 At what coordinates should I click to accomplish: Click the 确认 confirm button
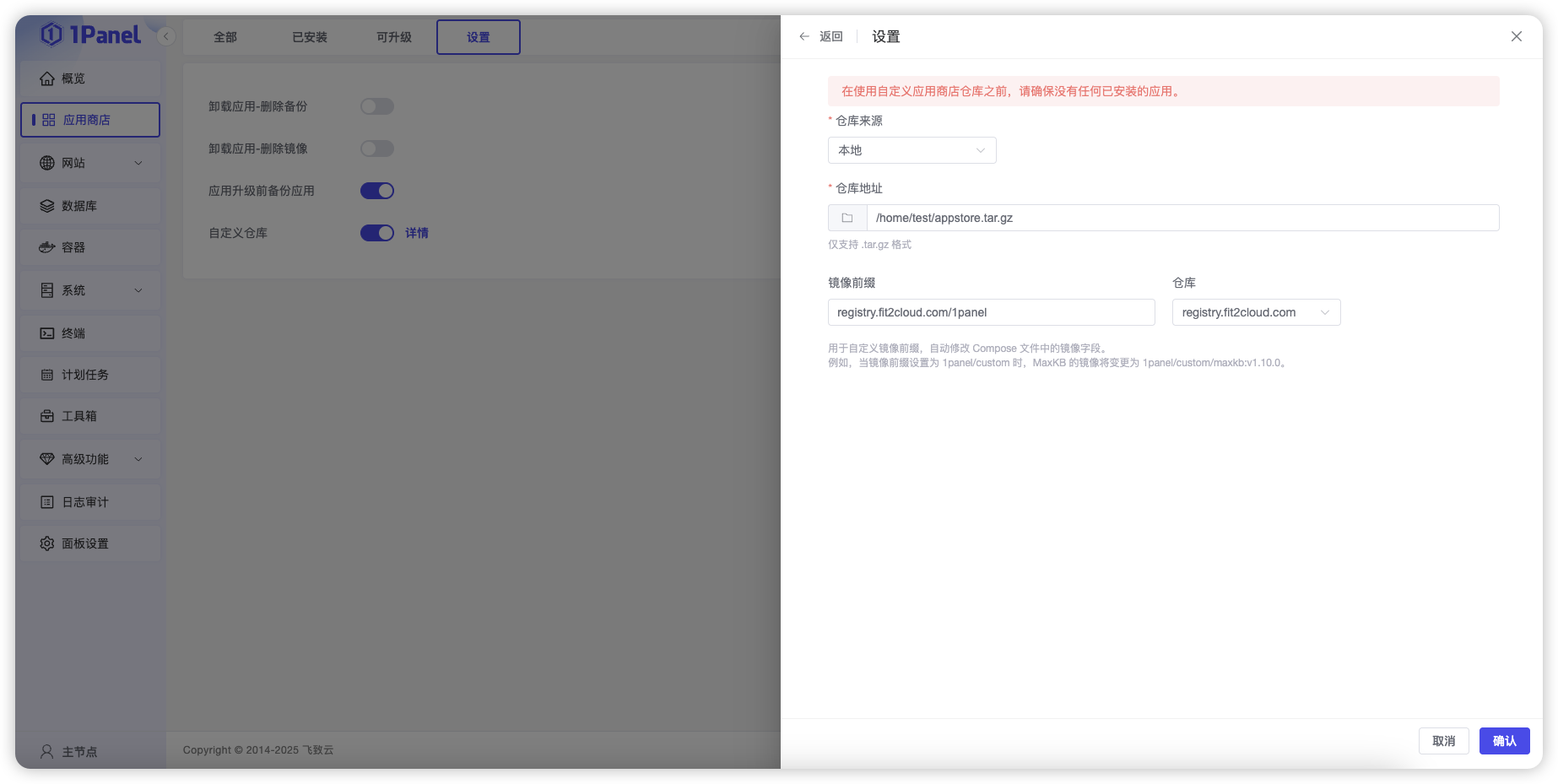(x=1504, y=740)
